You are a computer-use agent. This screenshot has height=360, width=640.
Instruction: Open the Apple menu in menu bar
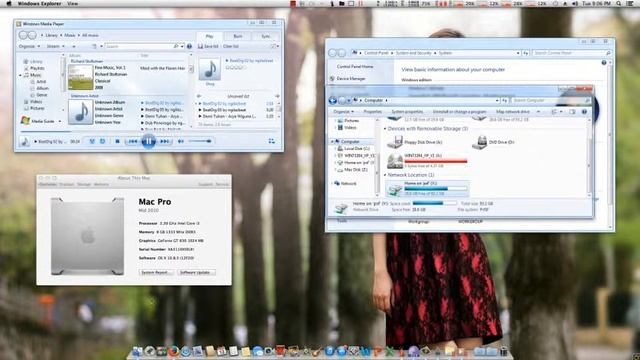coord(9,4)
